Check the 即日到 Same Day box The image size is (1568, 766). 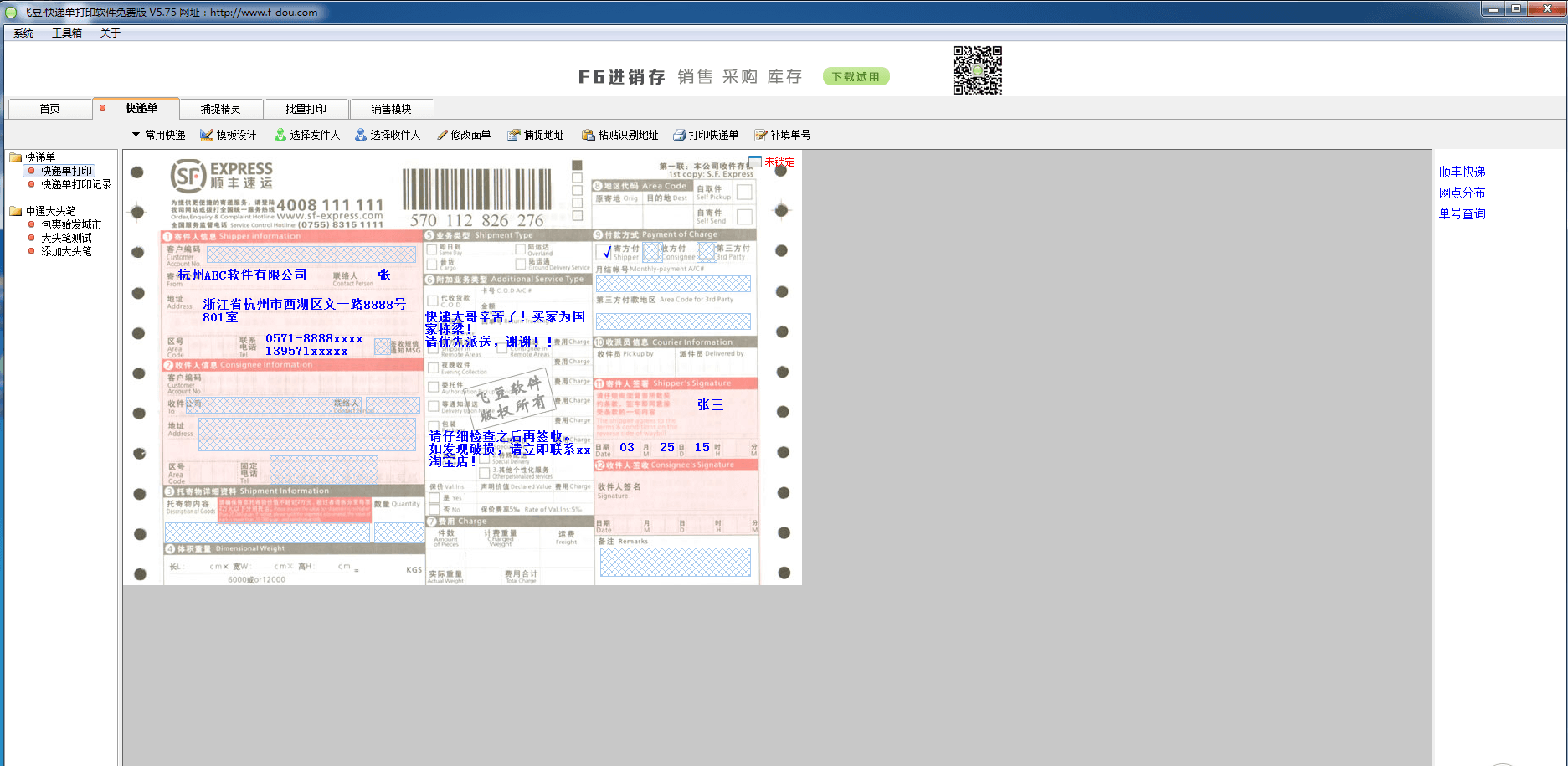[432, 249]
